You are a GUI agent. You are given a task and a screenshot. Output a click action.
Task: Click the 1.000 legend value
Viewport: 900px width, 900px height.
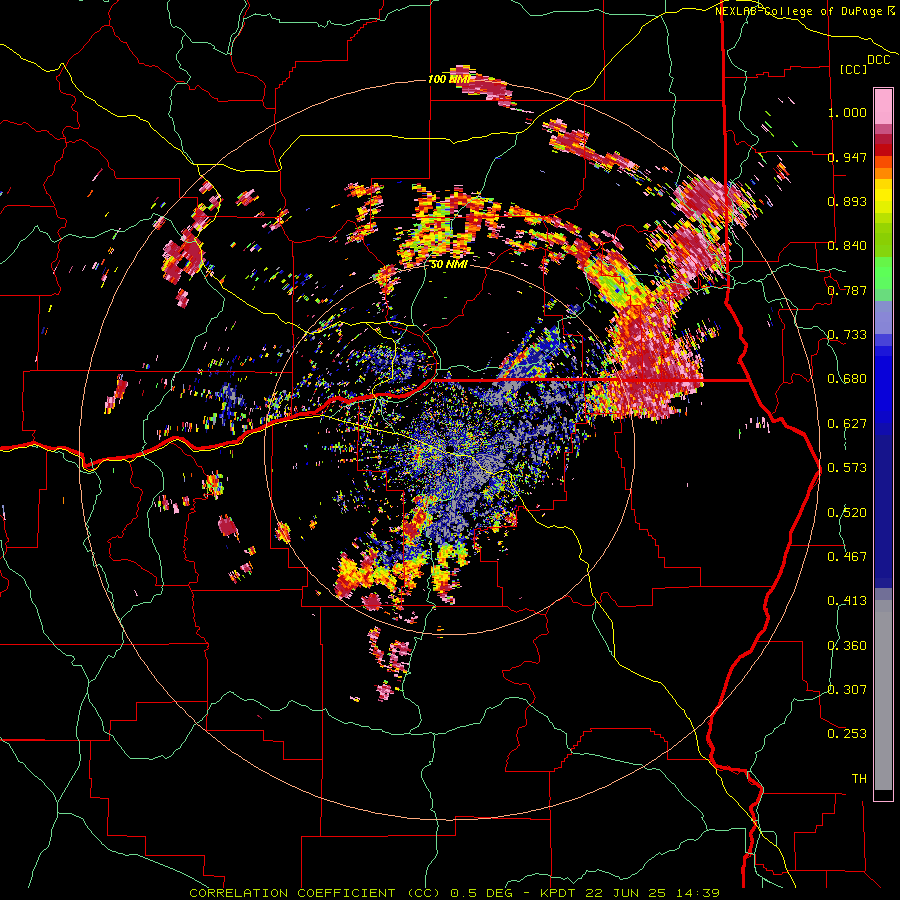click(847, 112)
